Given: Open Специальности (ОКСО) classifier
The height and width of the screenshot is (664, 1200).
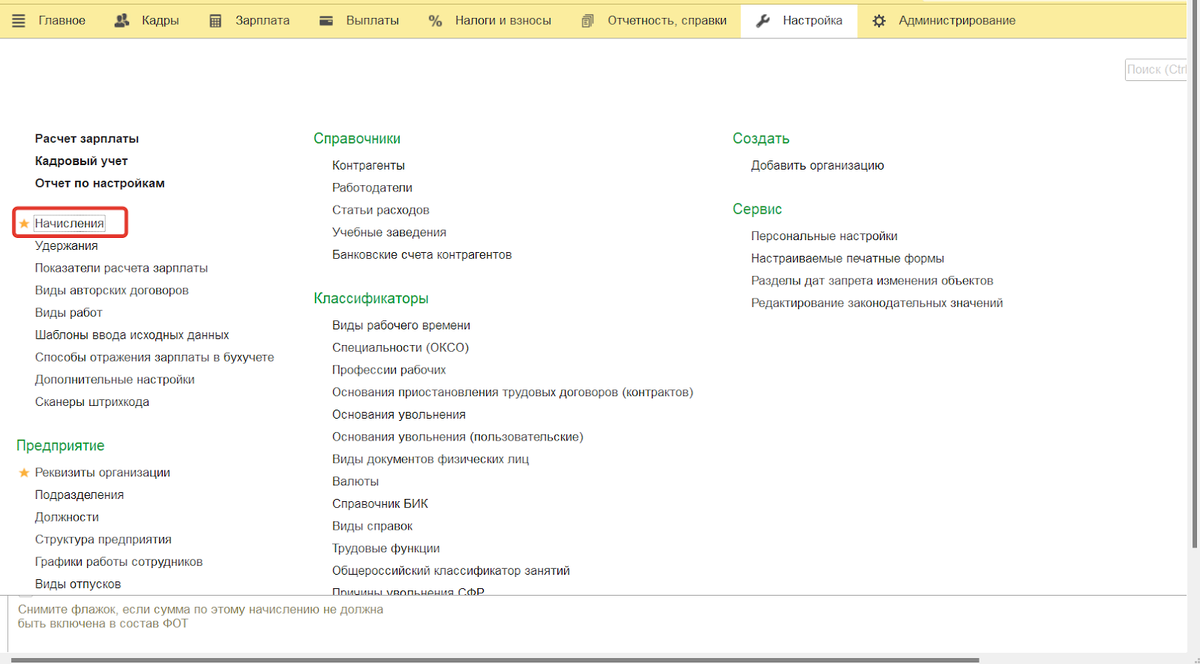Looking at the screenshot, I should (400, 348).
